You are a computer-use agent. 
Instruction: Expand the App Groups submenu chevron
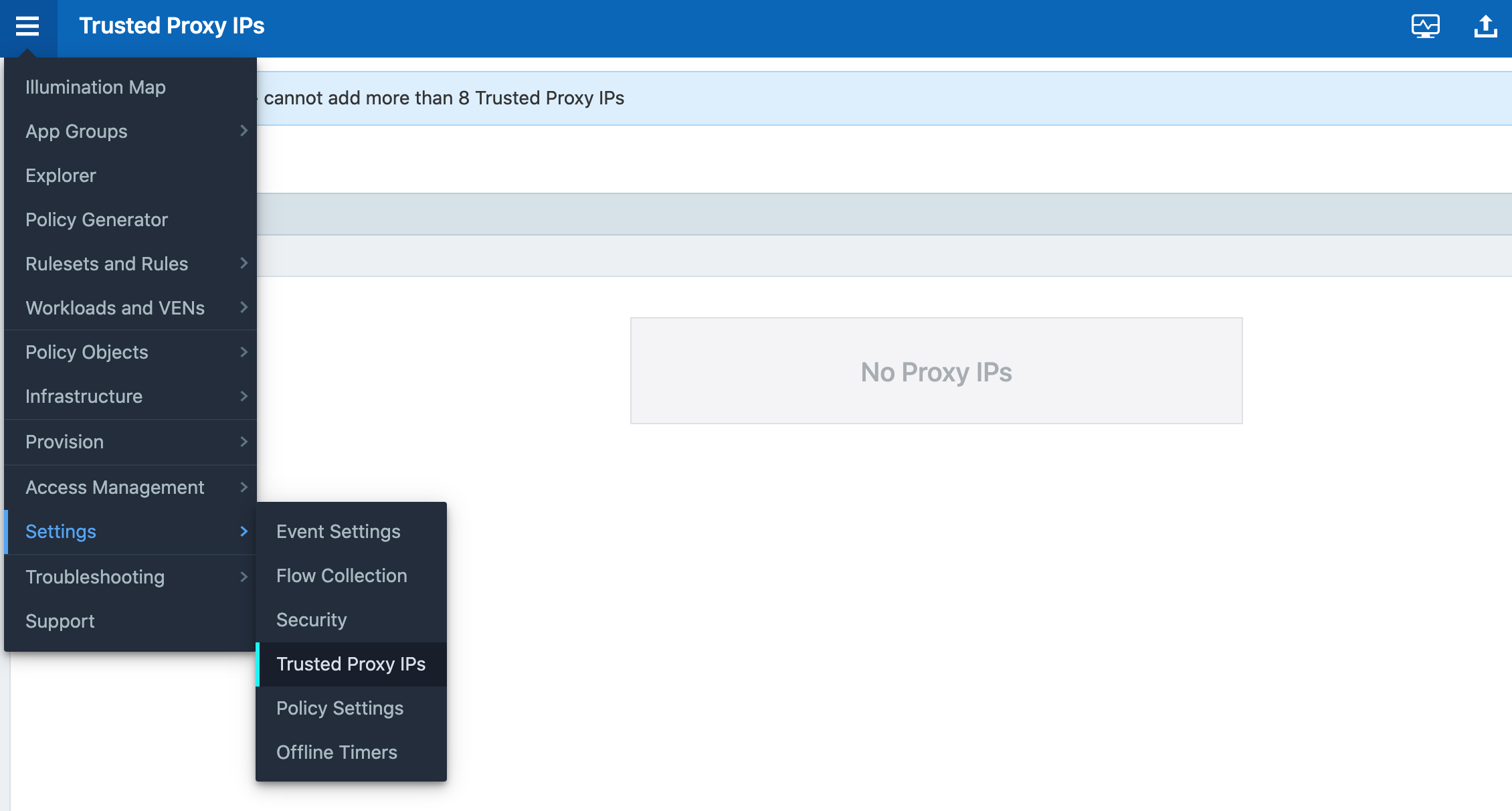tap(244, 131)
